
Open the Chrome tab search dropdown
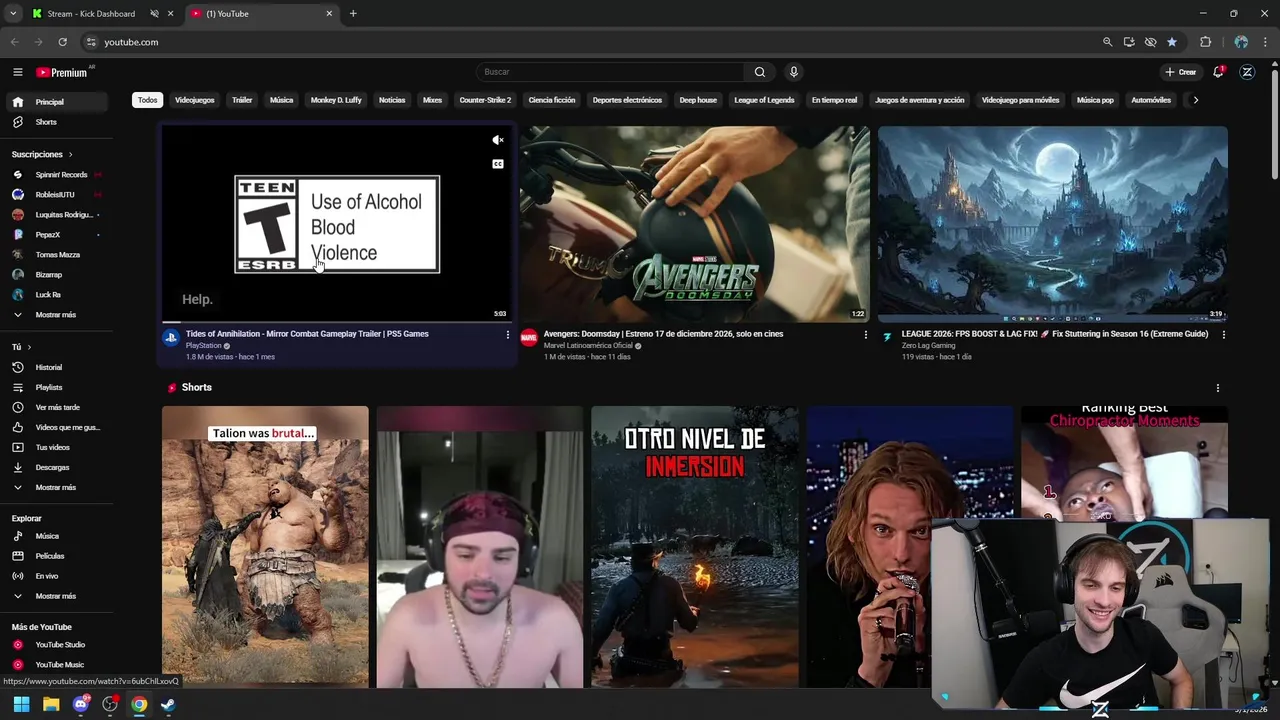click(13, 14)
